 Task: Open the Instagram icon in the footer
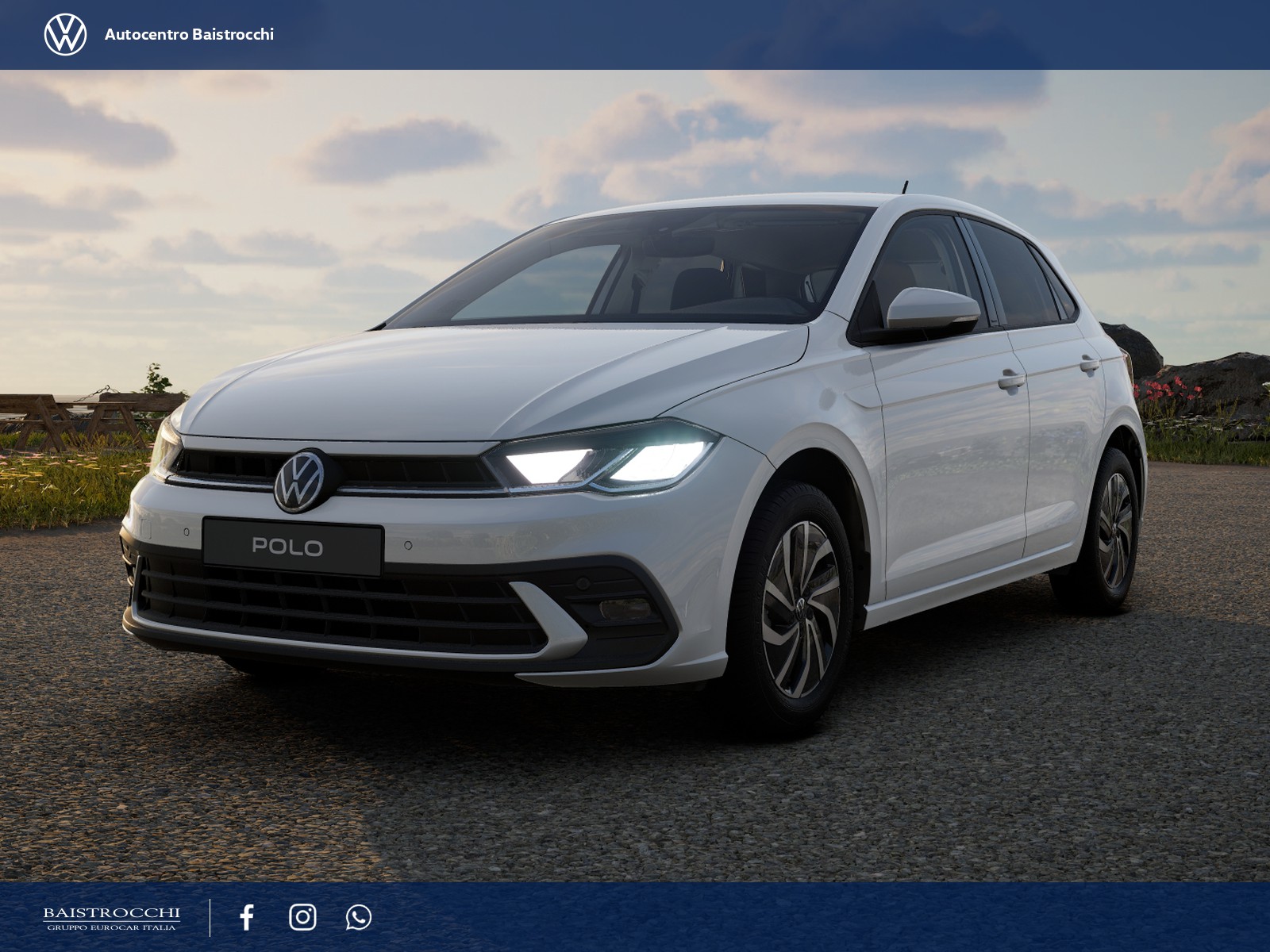(302, 917)
